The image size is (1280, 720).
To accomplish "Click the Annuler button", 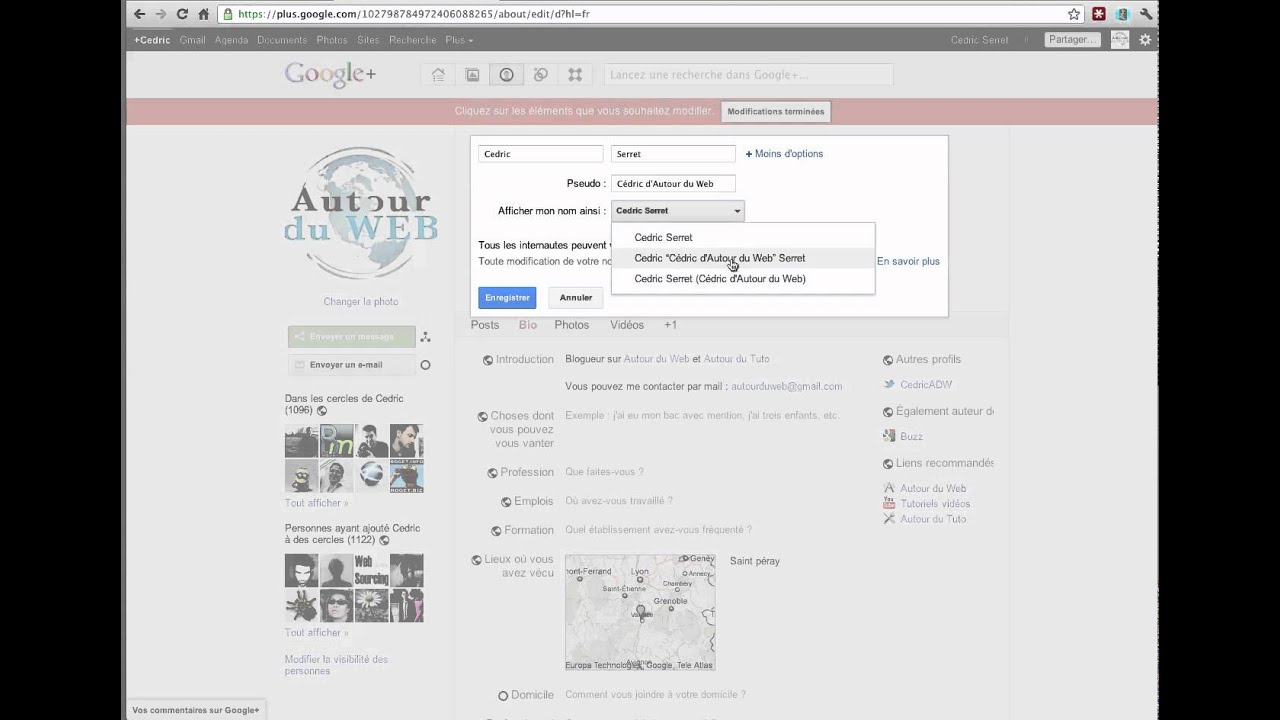I will tap(576, 297).
